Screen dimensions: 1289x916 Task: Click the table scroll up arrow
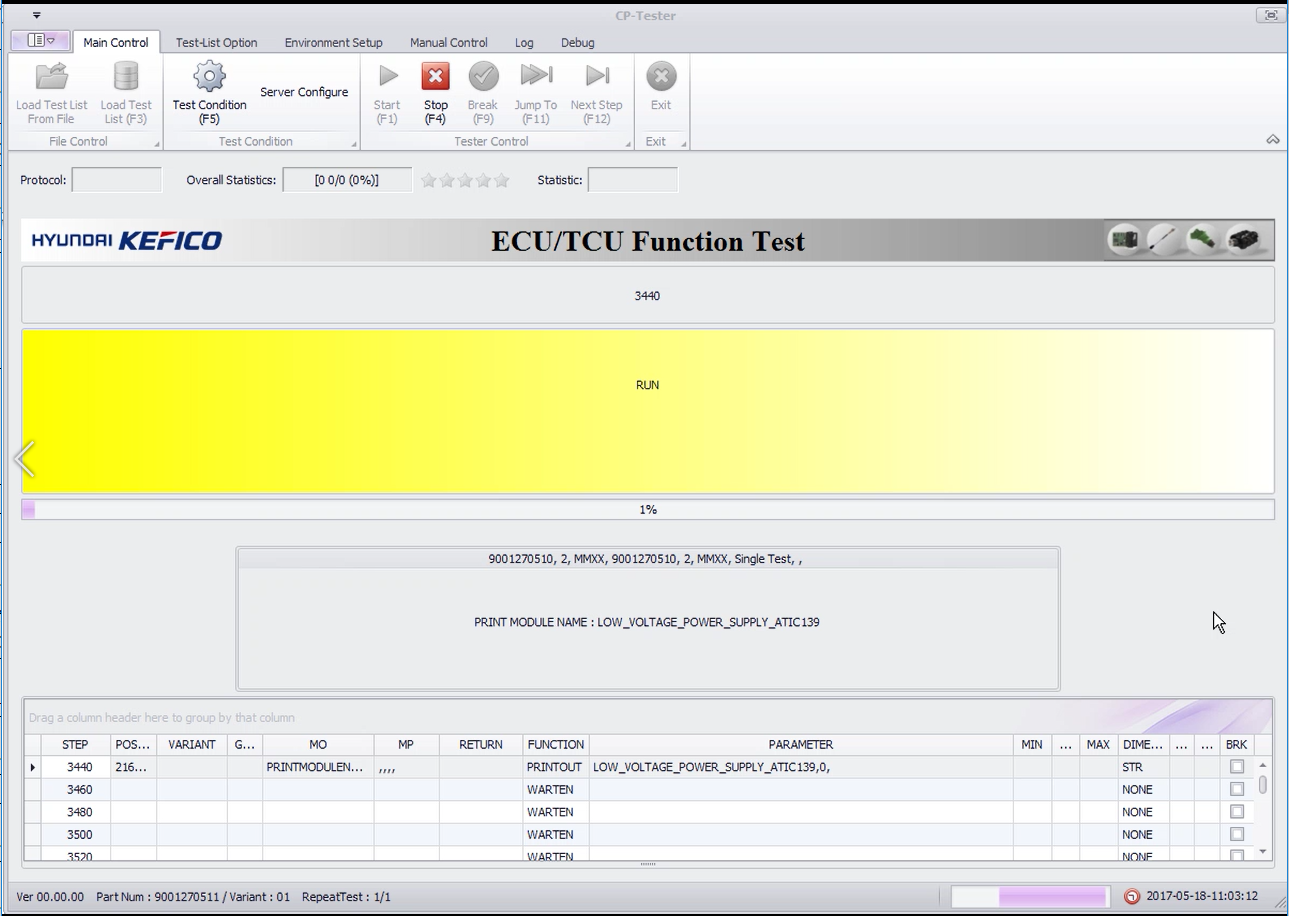point(1263,765)
